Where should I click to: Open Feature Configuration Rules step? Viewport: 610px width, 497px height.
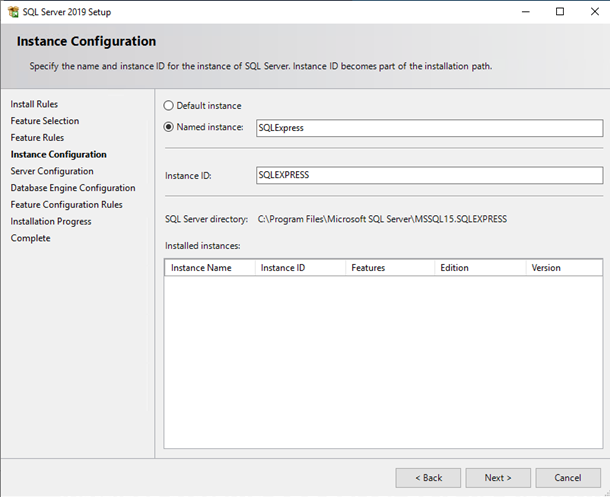tap(67, 205)
